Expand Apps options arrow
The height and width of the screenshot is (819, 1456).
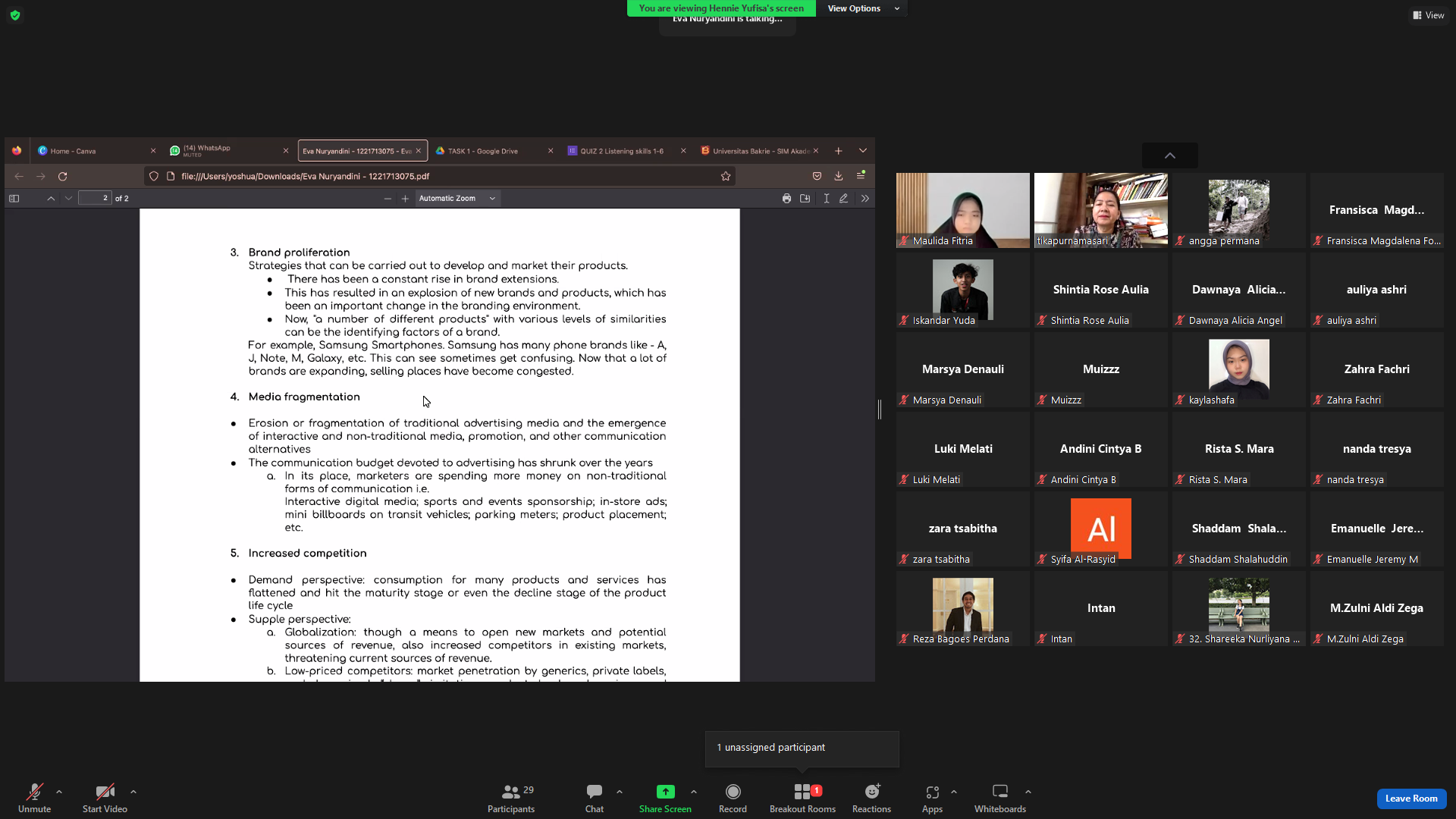pyautogui.click(x=954, y=792)
